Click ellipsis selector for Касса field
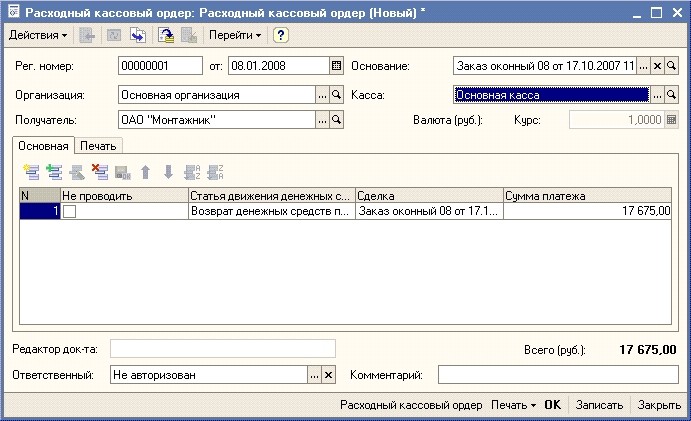The height and width of the screenshot is (421, 691). click(657, 95)
